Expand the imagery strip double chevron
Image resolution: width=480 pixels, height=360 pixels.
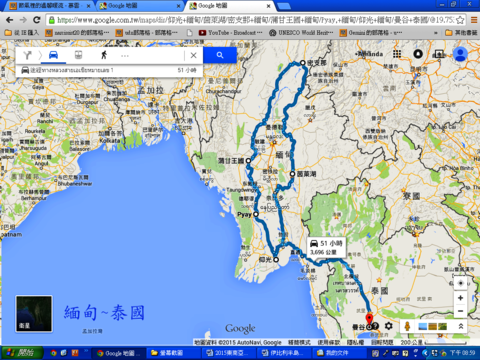[x=461, y=326]
